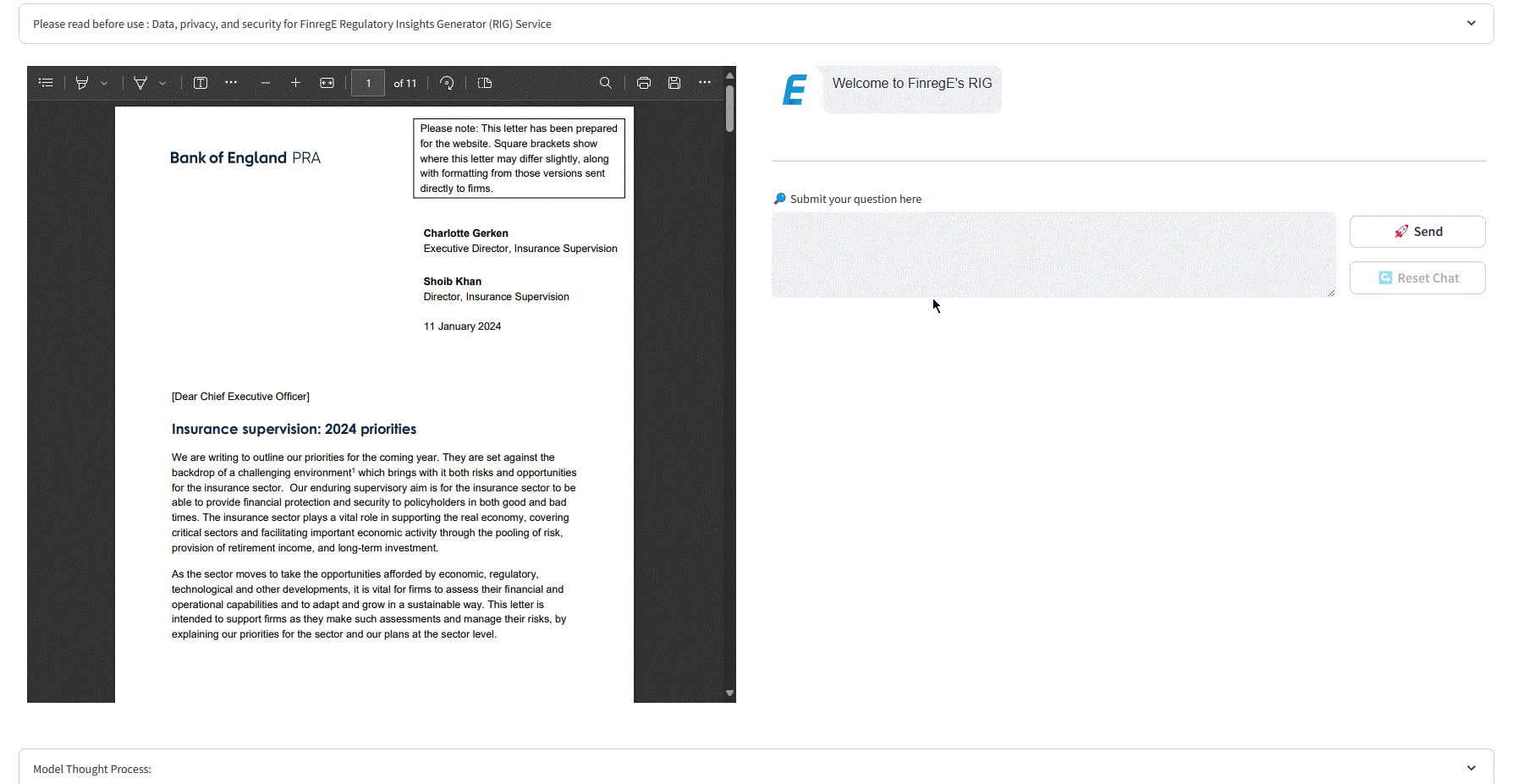This screenshot has width=1540, height=784.
Task: Click the Reset Chat button
Action: pos(1417,278)
